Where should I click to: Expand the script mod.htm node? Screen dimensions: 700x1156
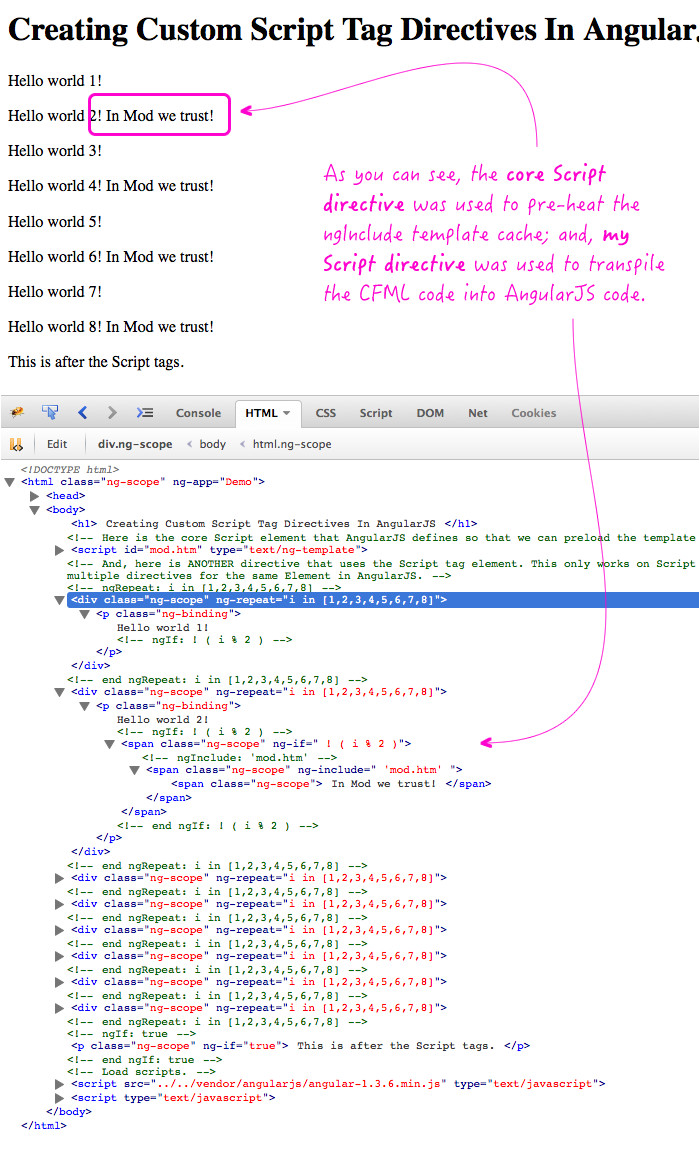(59, 550)
